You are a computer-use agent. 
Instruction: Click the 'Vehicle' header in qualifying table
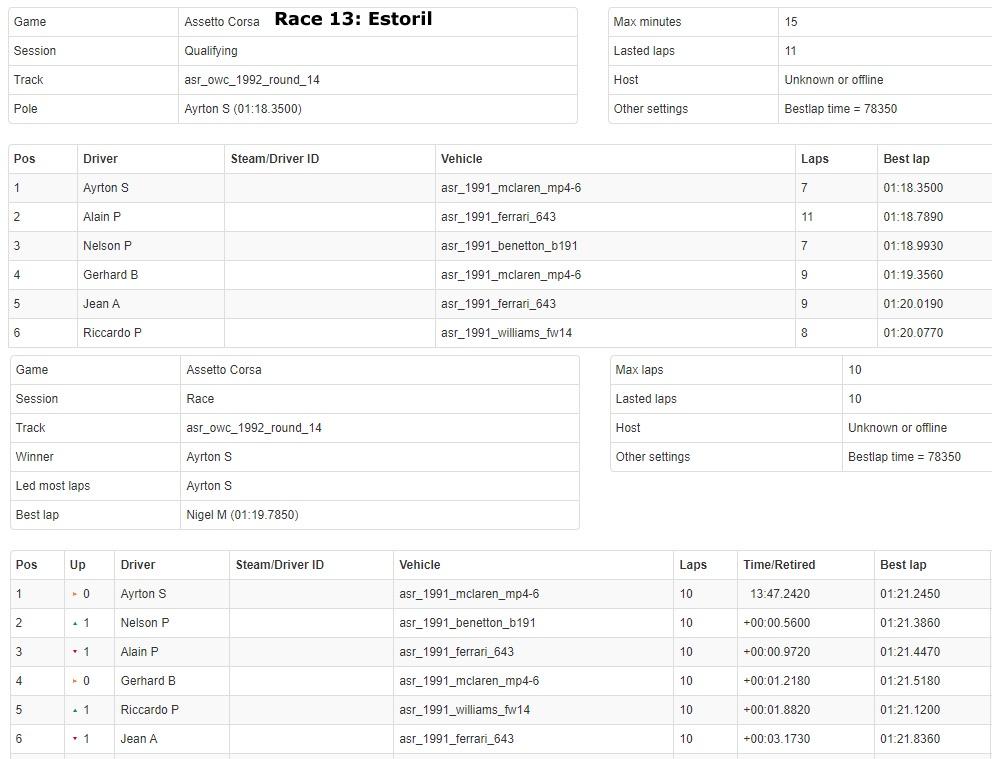(461, 159)
